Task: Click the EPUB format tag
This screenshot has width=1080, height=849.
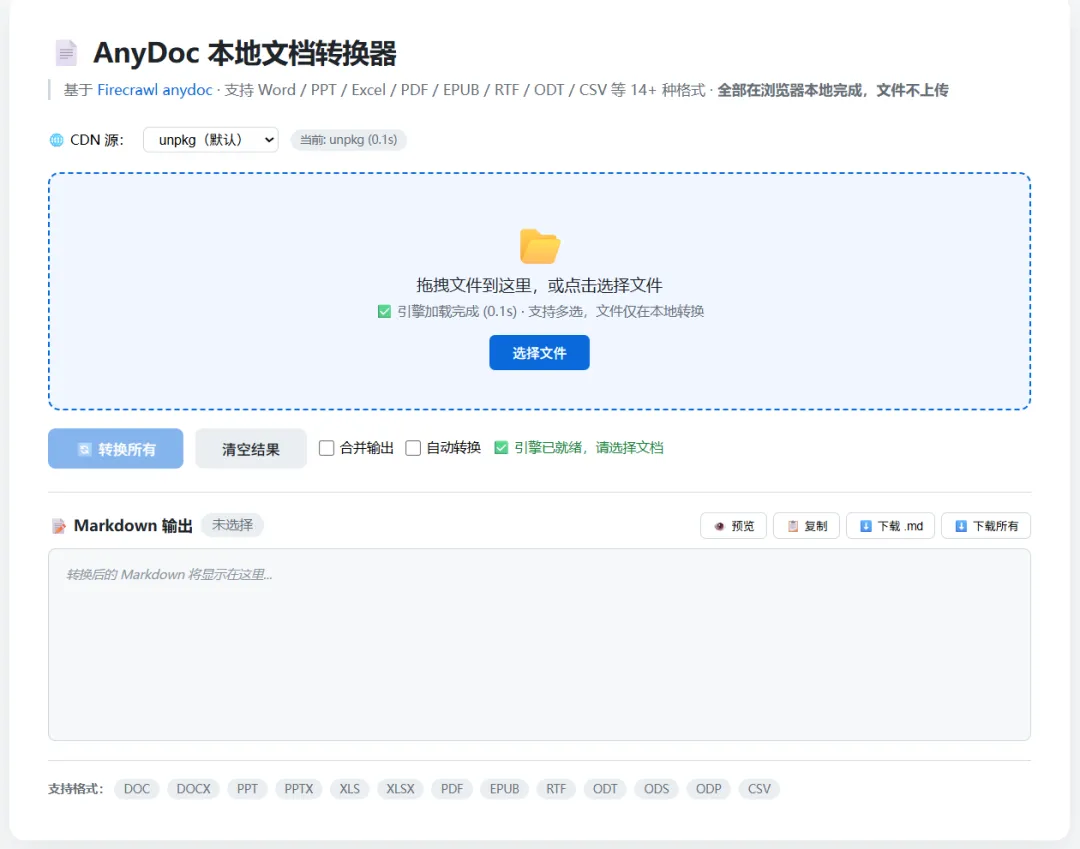Action: 505,789
